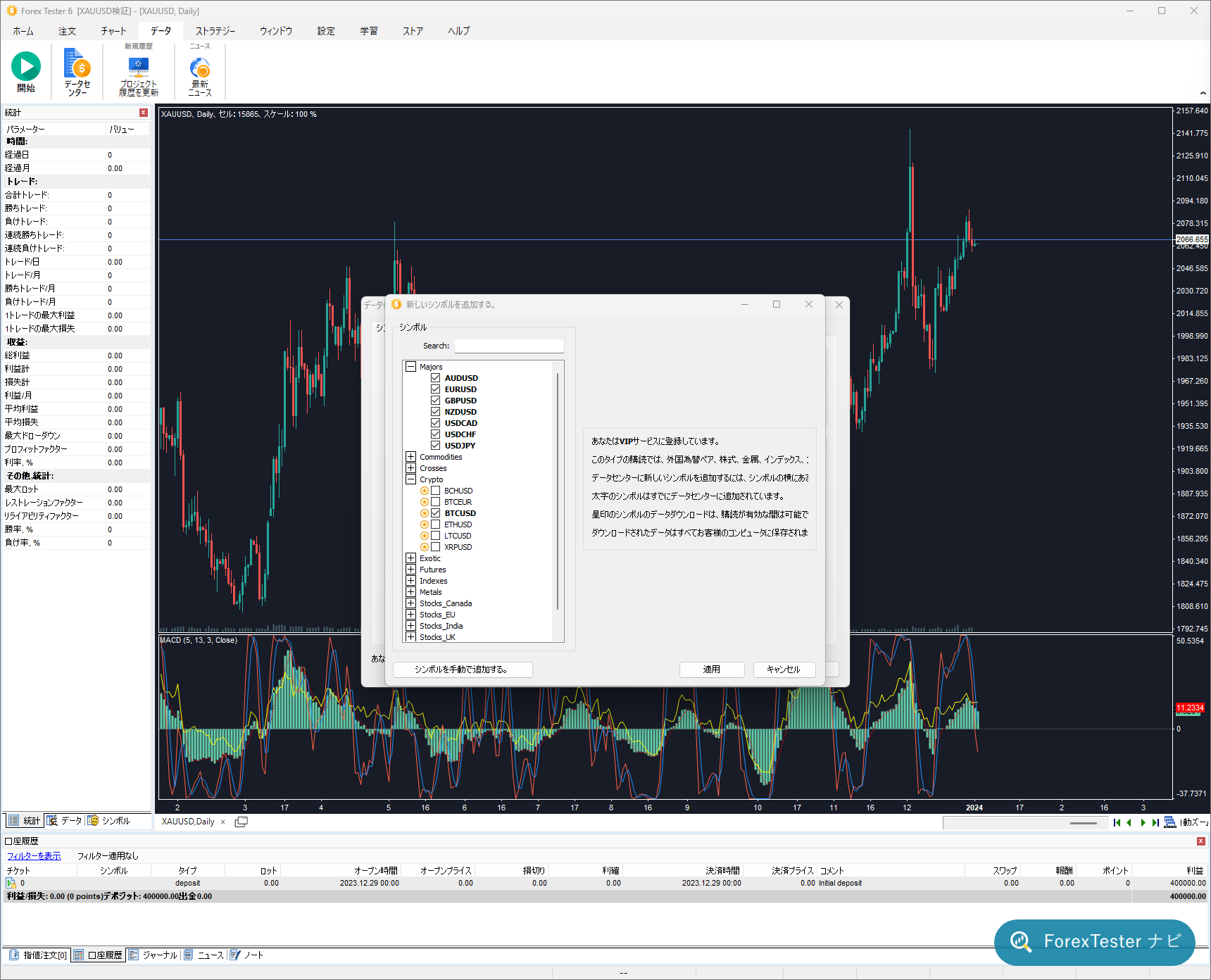
Task: Expand the Metals tree group
Action: point(411,592)
